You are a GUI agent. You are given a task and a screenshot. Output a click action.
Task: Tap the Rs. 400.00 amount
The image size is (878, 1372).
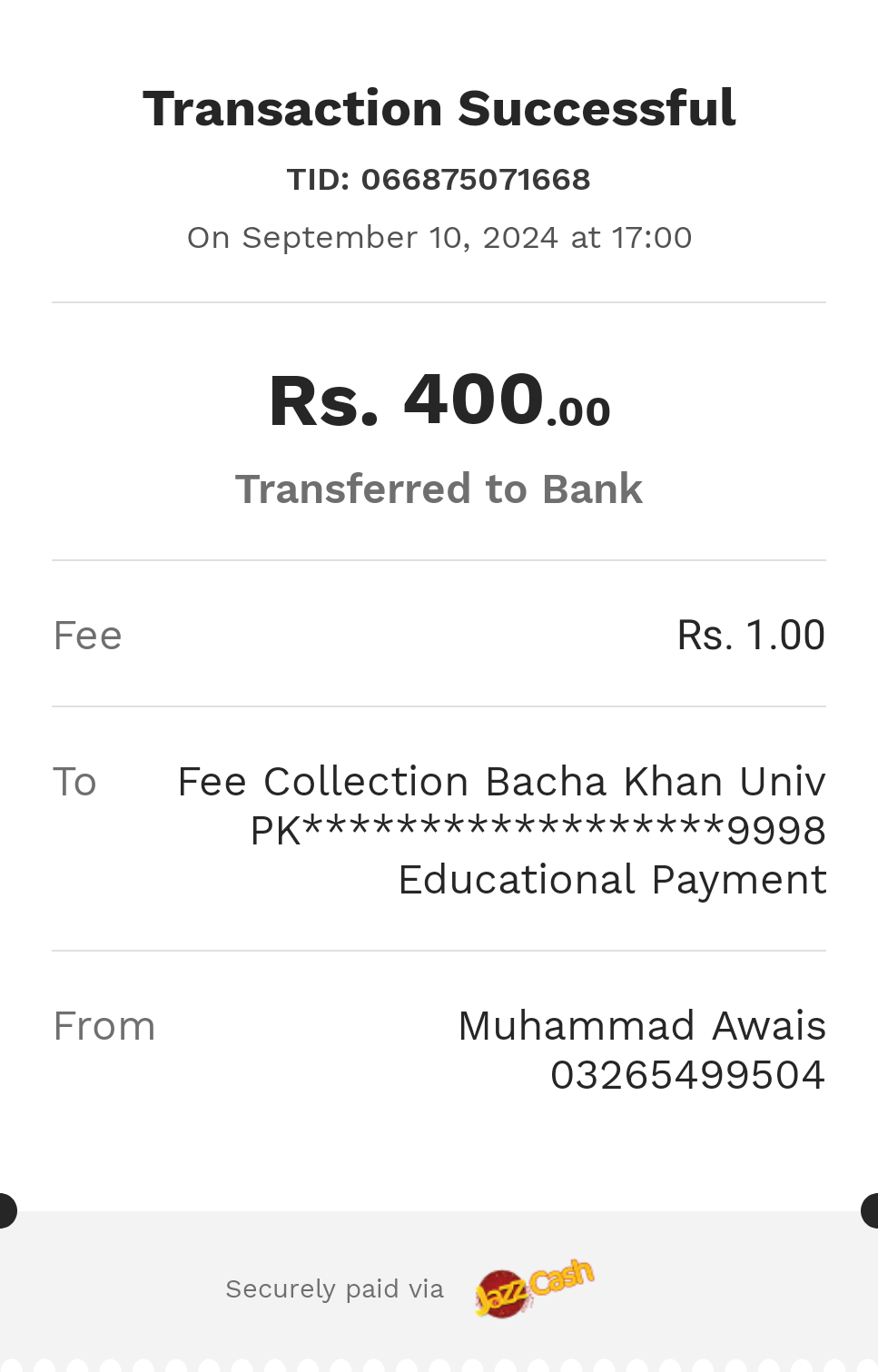click(x=439, y=400)
